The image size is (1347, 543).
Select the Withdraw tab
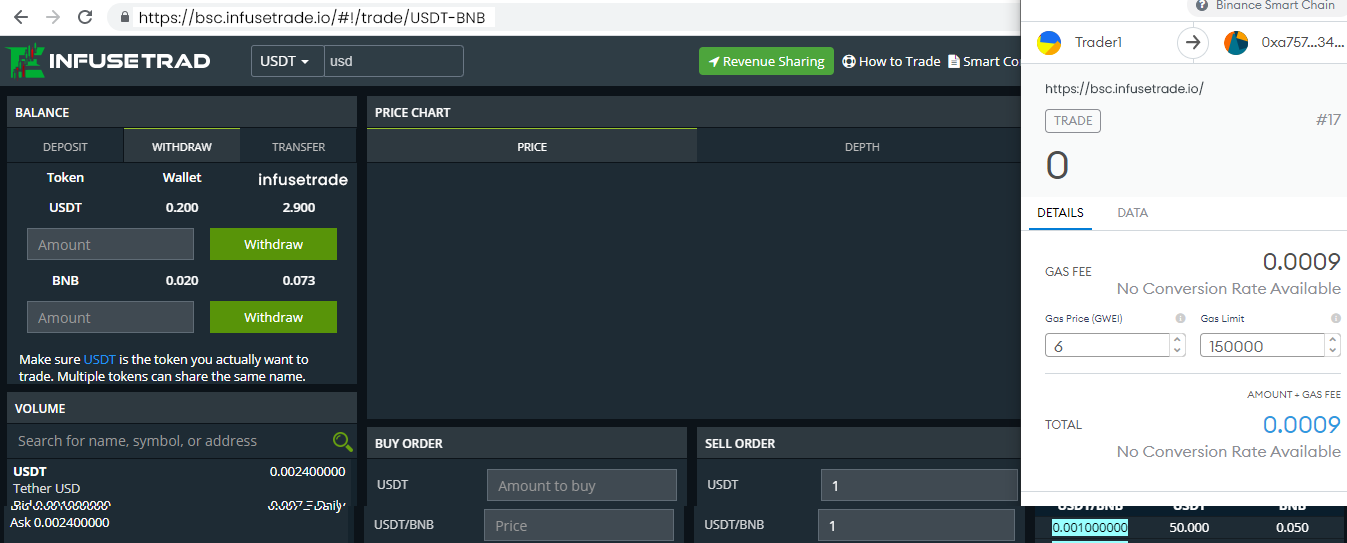point(182,146)
